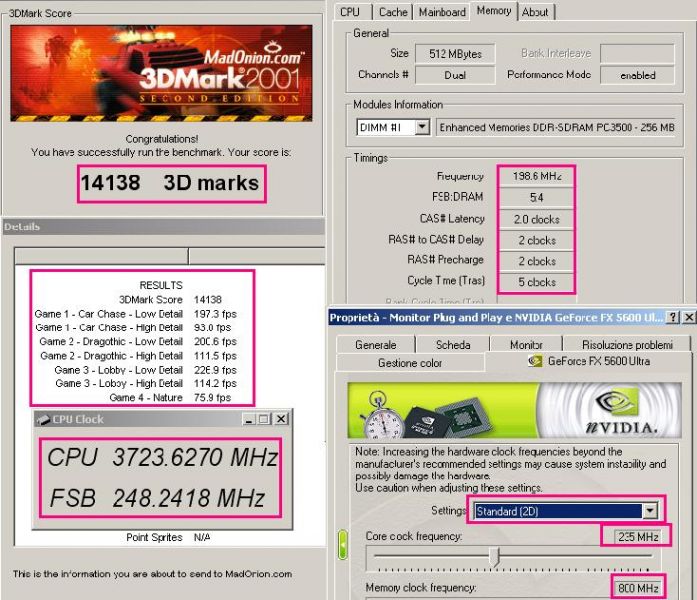Select the Memory tab
Screen dimensions: 697x600
click(x=493, y=11)
